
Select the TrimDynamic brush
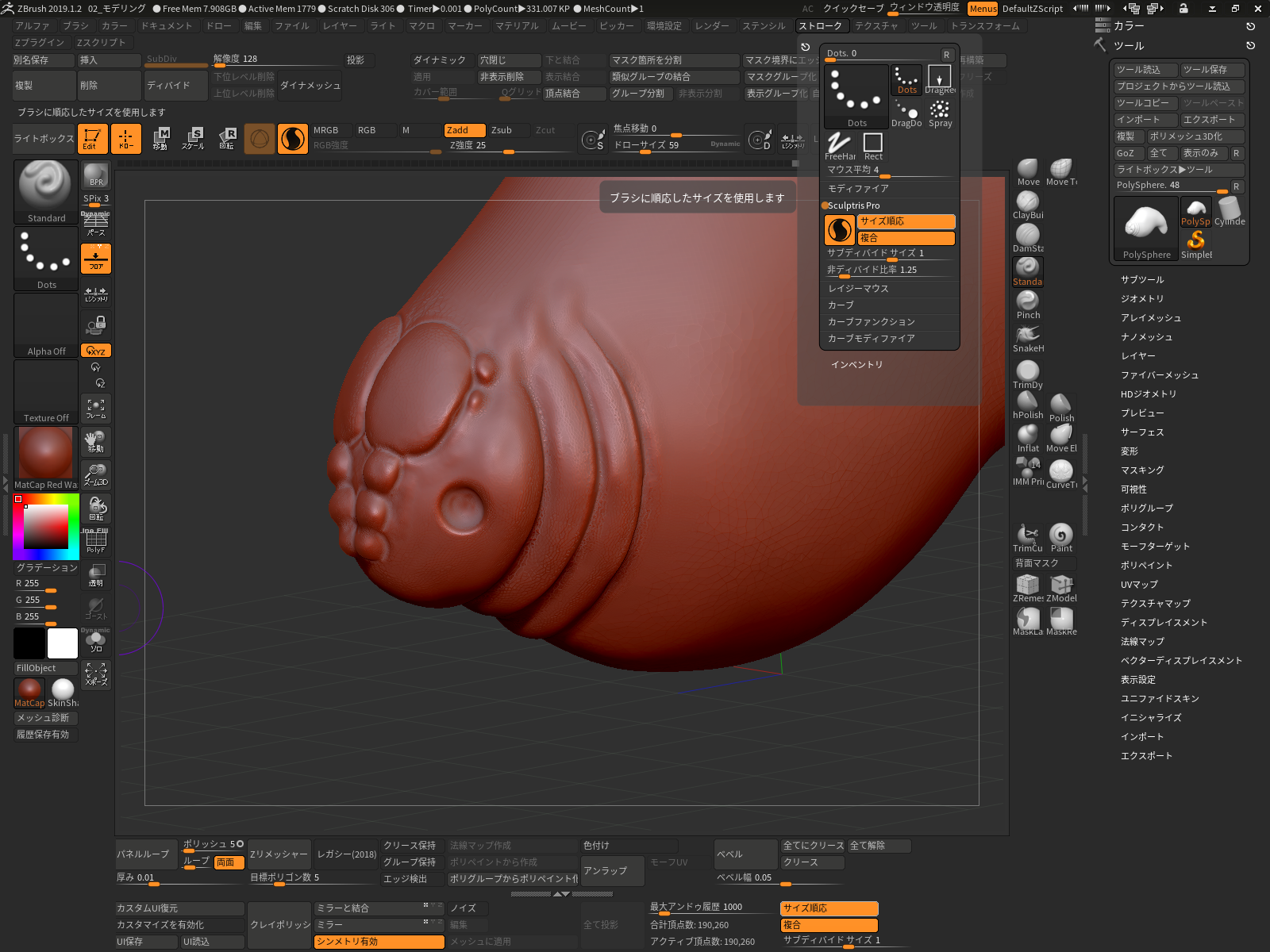pos(1028,375)
